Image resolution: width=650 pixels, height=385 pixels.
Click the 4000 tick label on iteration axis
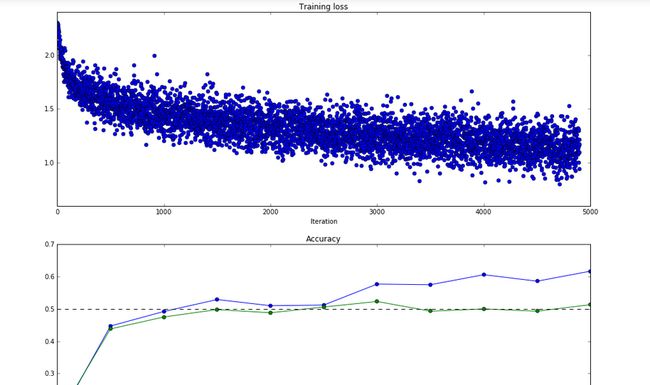click(483, 212)
